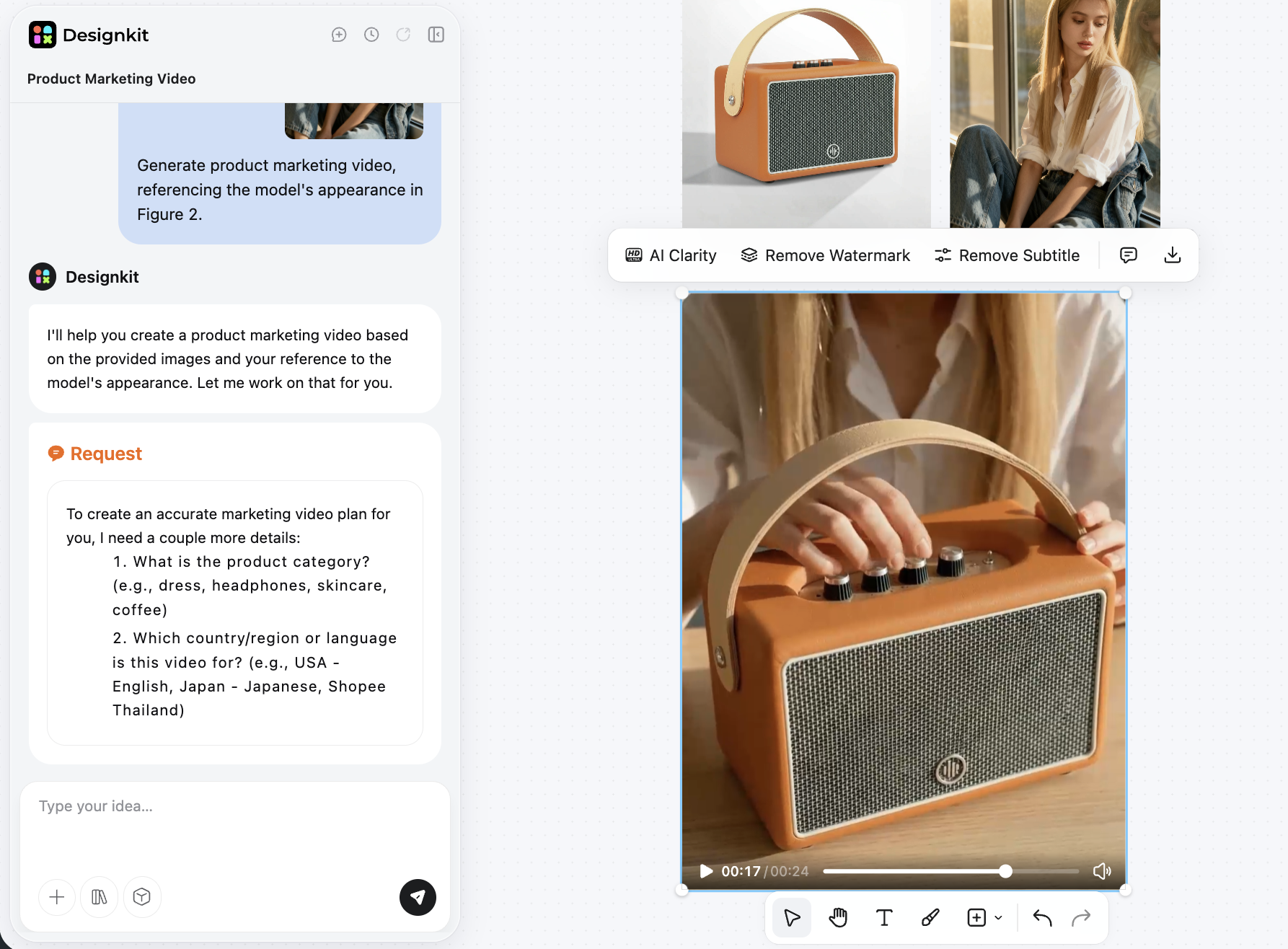Click the Designkit avatar in chat
Image resolution: width=1288 pixels, height=949 pixels.
pyautogui.click(x=43, y=277)
